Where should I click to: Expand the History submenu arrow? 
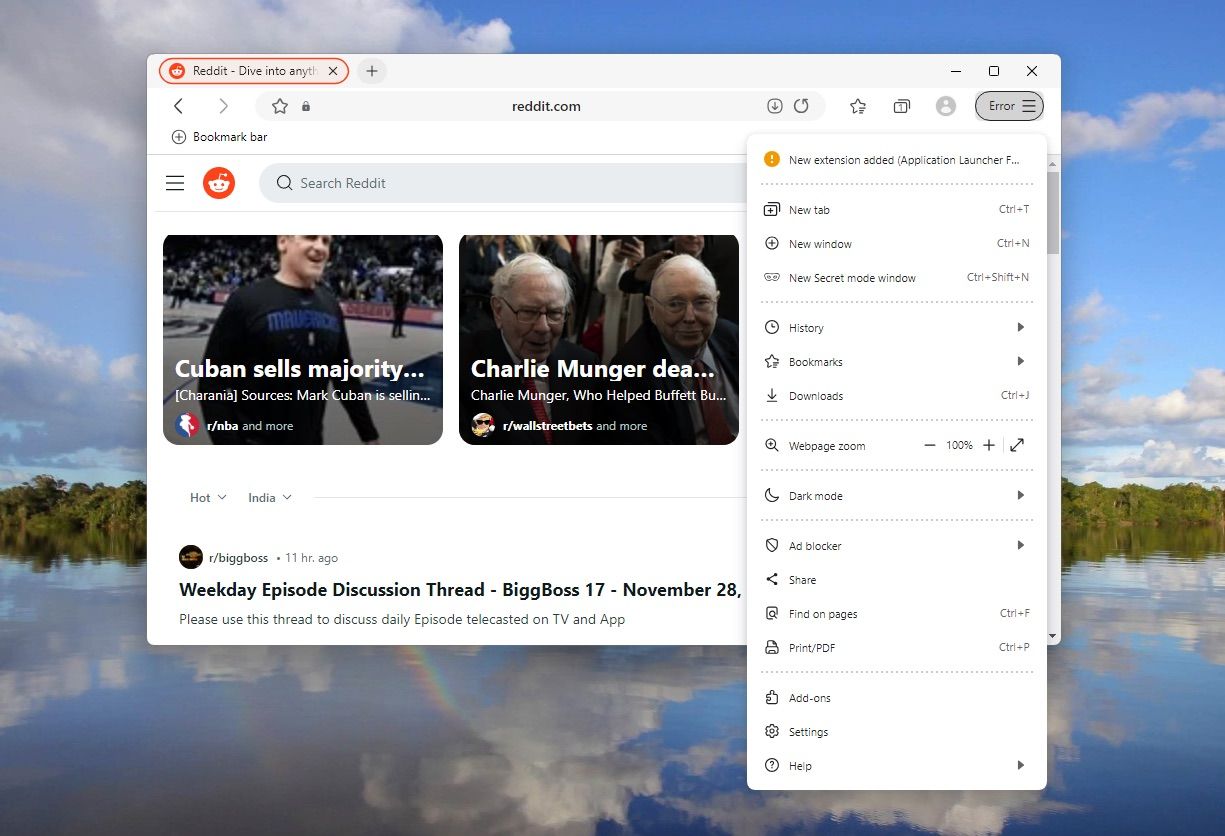pyautogui.click(x=1020, y=327)
